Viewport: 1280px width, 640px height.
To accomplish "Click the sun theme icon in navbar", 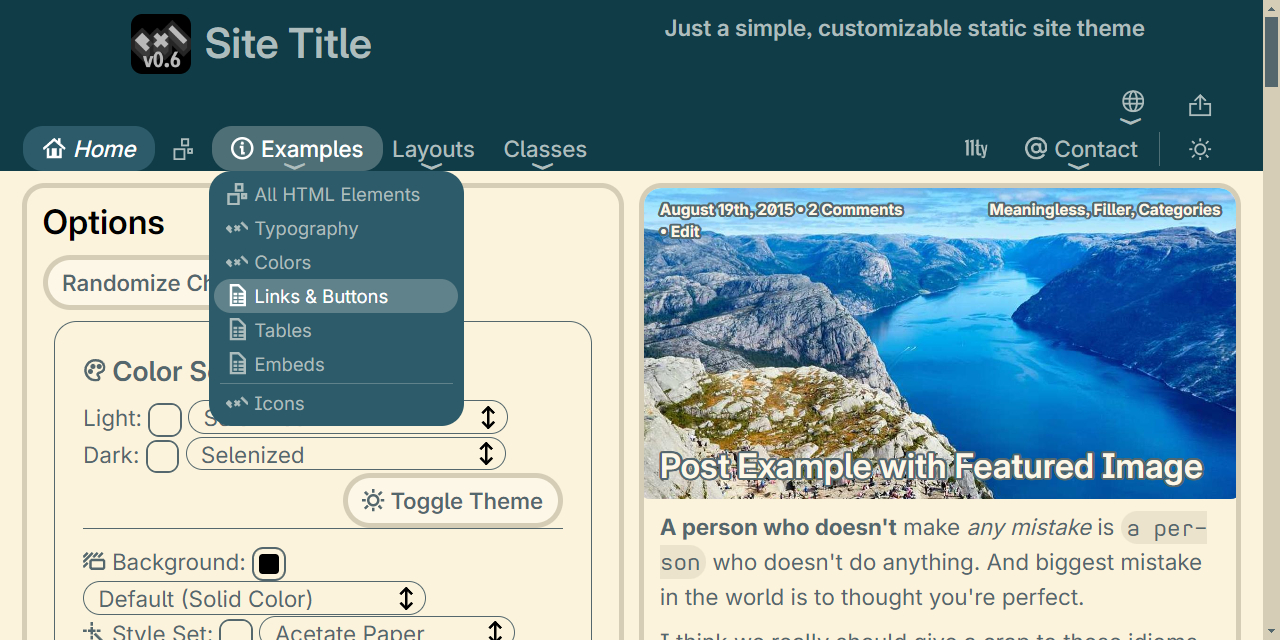I will click(1200, 150).
